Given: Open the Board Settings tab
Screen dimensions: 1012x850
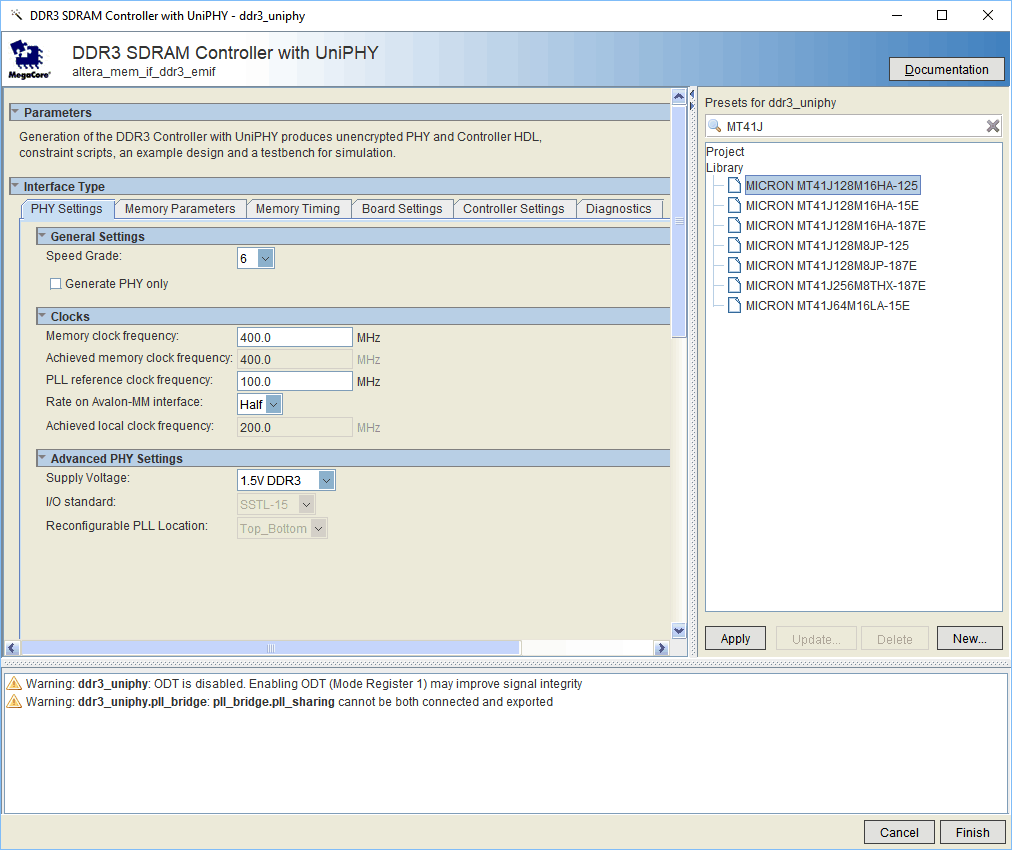Looking at the screenshot, I should click(402, 209).
